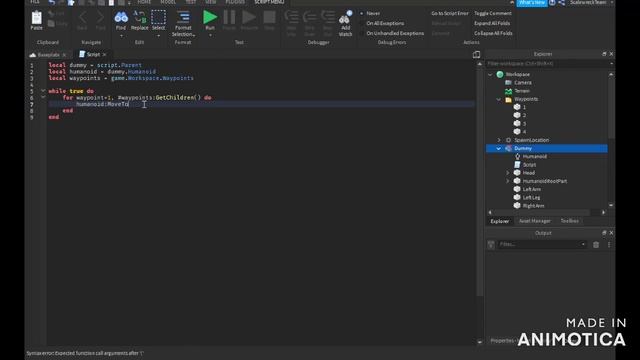Click the Explorer filter workspace field
This screenshot has width=640, height=360.
[x=547, y=64]
